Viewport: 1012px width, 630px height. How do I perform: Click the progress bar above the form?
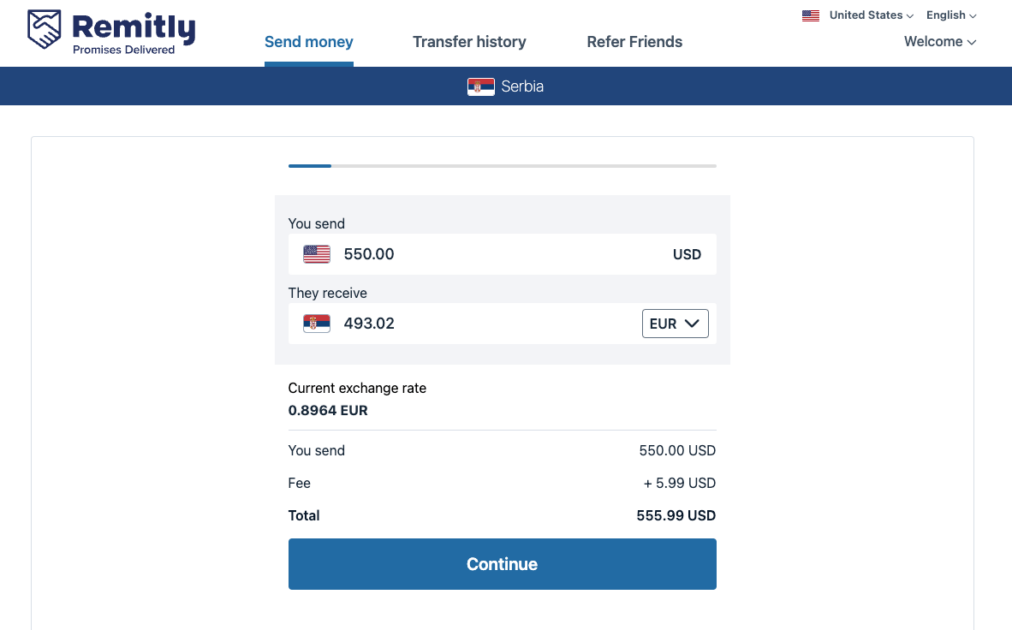[500, 165]
